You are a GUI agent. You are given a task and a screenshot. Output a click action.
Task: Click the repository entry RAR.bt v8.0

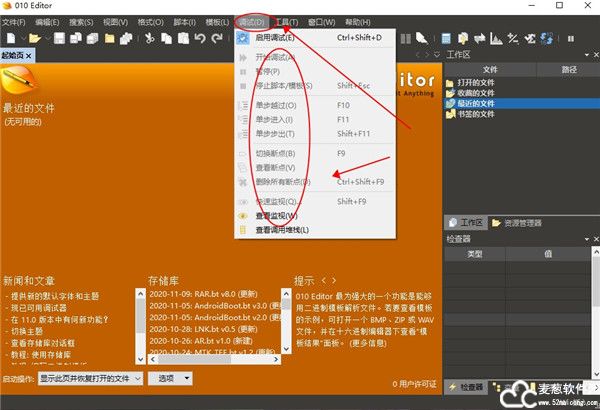203,294
